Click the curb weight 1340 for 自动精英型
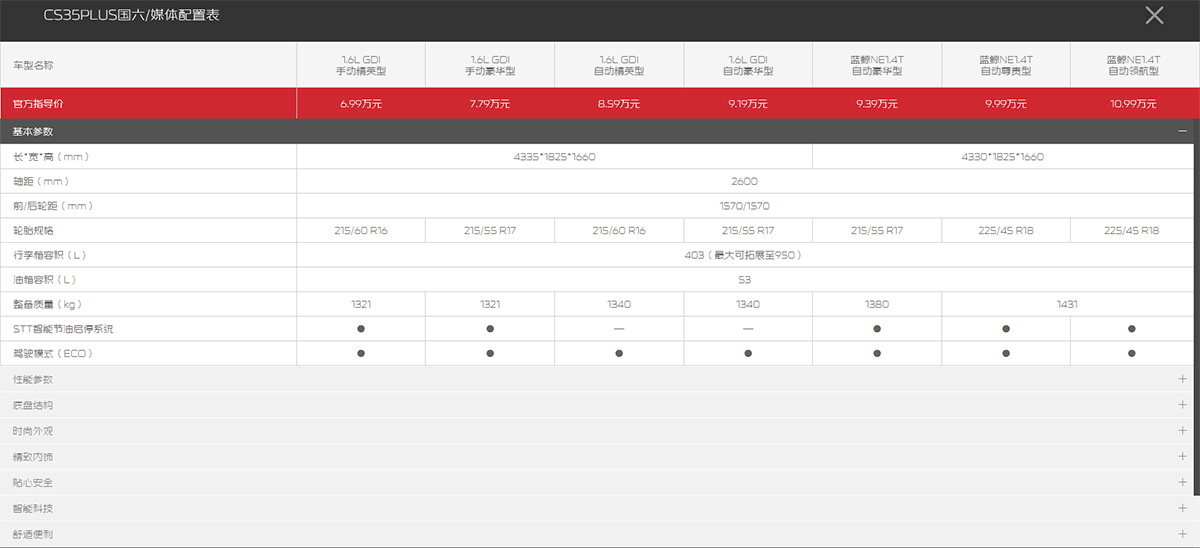 (619, 304)
